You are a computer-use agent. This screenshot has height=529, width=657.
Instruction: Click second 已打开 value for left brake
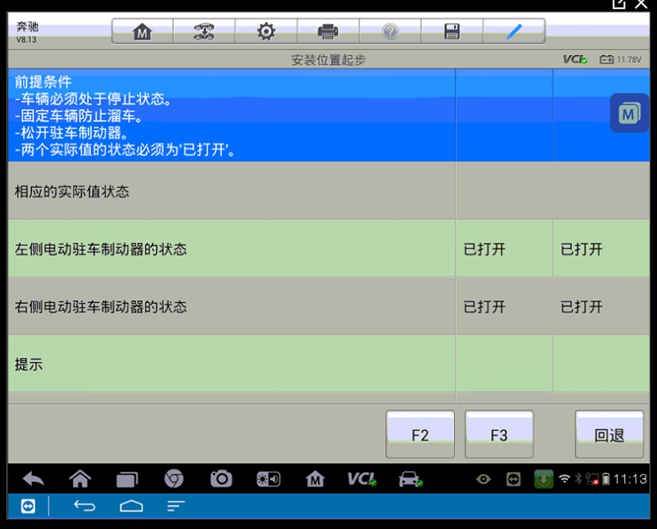pos(582,249)
